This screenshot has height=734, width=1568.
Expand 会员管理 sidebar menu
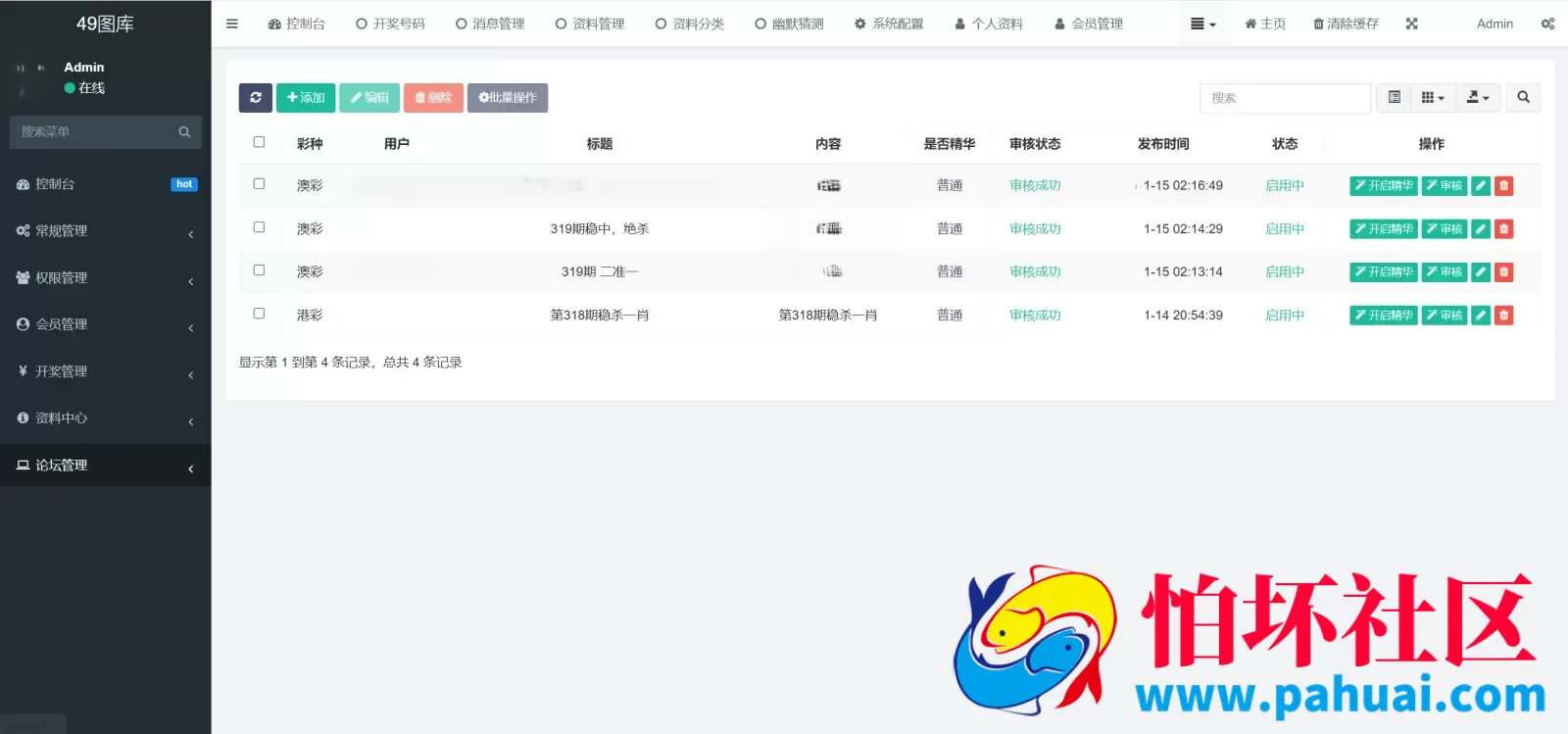point(105,324)
